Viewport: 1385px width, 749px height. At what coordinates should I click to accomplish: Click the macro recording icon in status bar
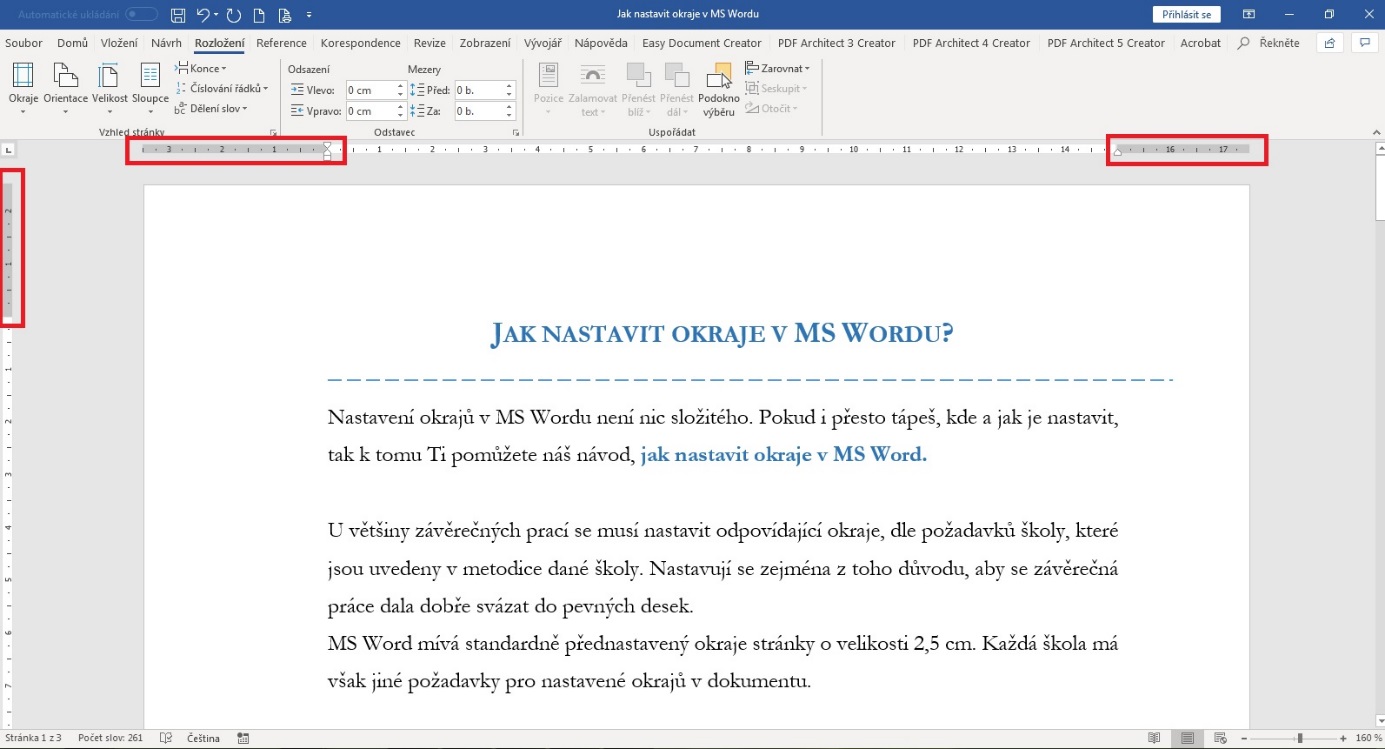(243, 738)
